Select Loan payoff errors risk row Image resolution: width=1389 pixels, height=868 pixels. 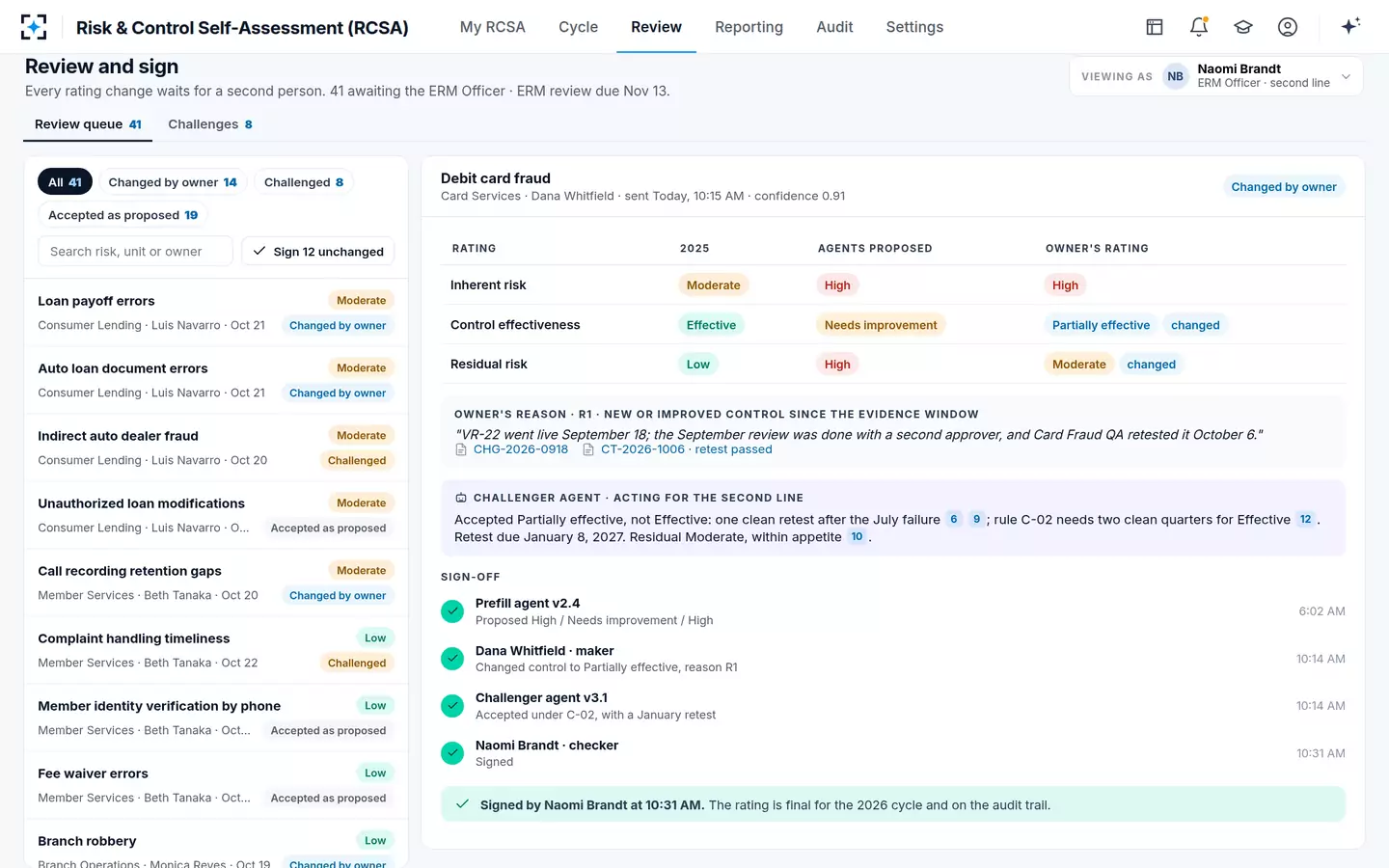pyautogui.click(x=216, y=312)
